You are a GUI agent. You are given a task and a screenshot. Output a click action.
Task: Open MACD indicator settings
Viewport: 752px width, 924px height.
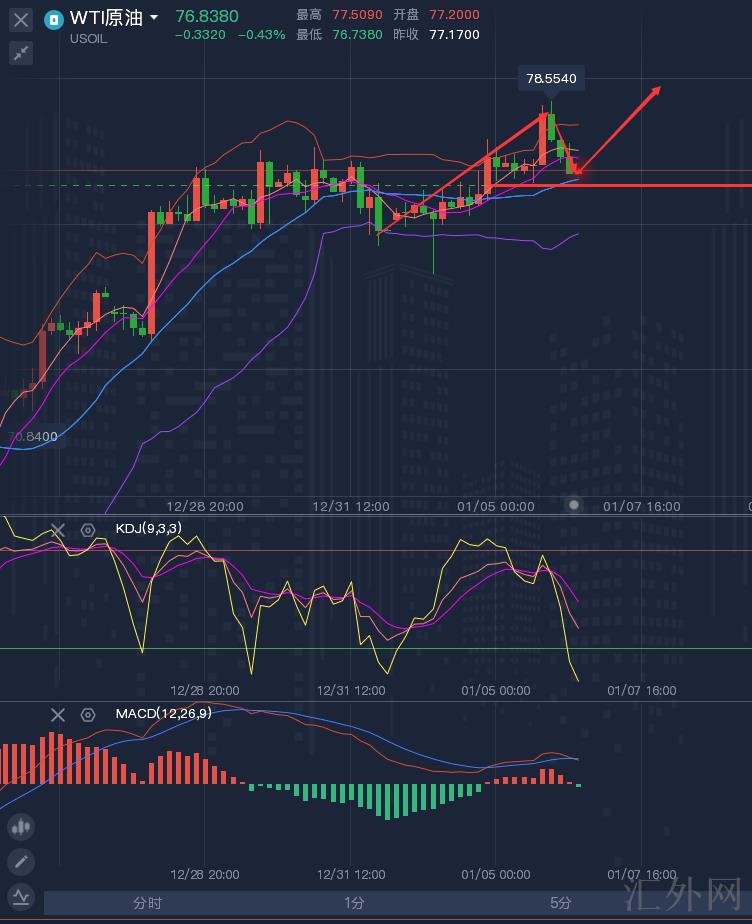pos(88,714)
